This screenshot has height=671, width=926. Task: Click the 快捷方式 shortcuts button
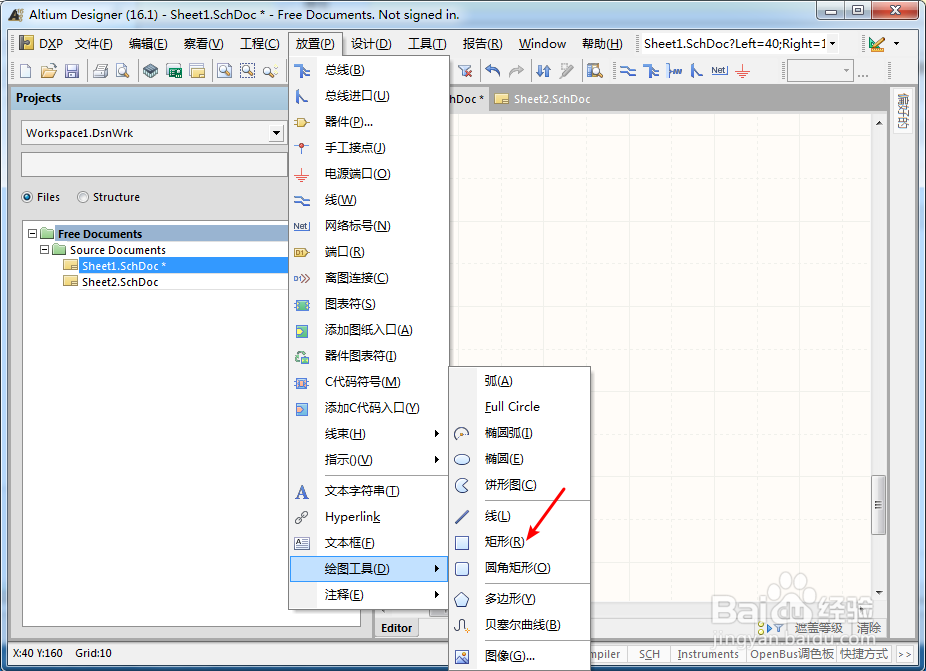(x=864, y=654)
